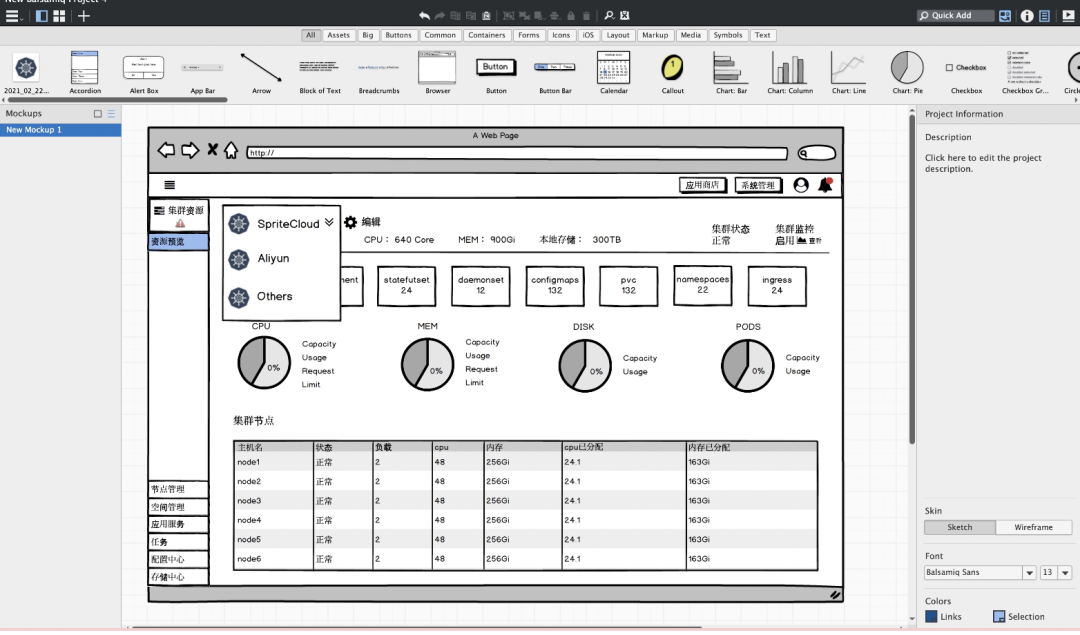Select the 节点管理 sidebar item
Screen dimensions: 1080x635
coord(178,489)
